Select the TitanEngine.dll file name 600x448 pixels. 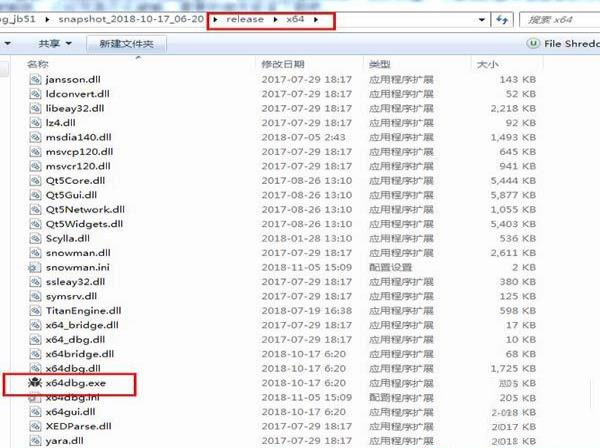[x=83, y=311]
